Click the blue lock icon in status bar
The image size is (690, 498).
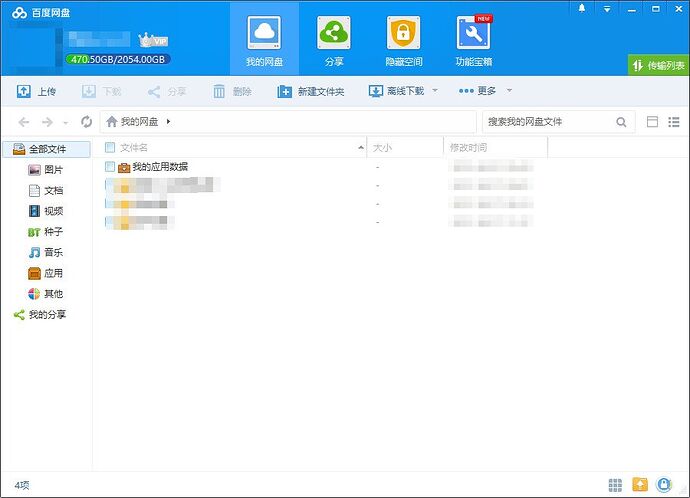click(664, 485)
